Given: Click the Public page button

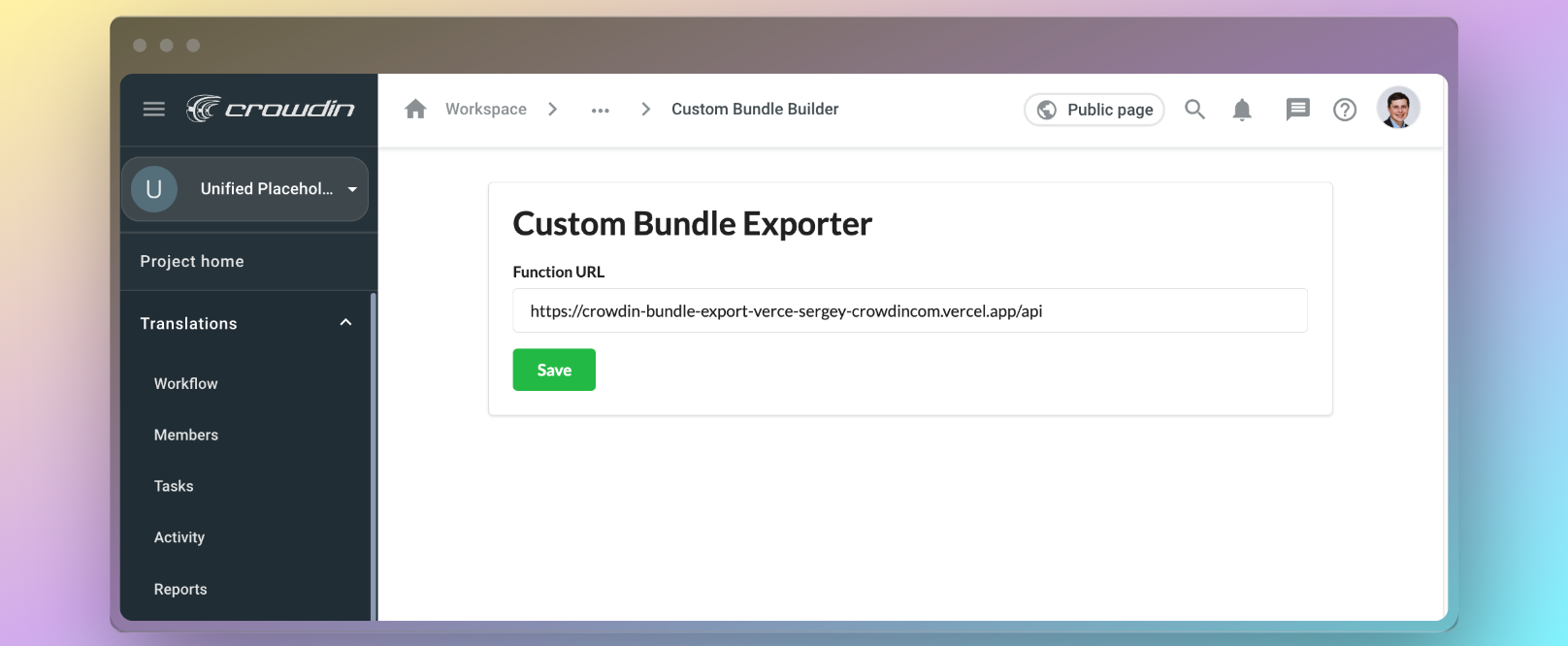Looking at the screenshot, I should [1094, 110].
